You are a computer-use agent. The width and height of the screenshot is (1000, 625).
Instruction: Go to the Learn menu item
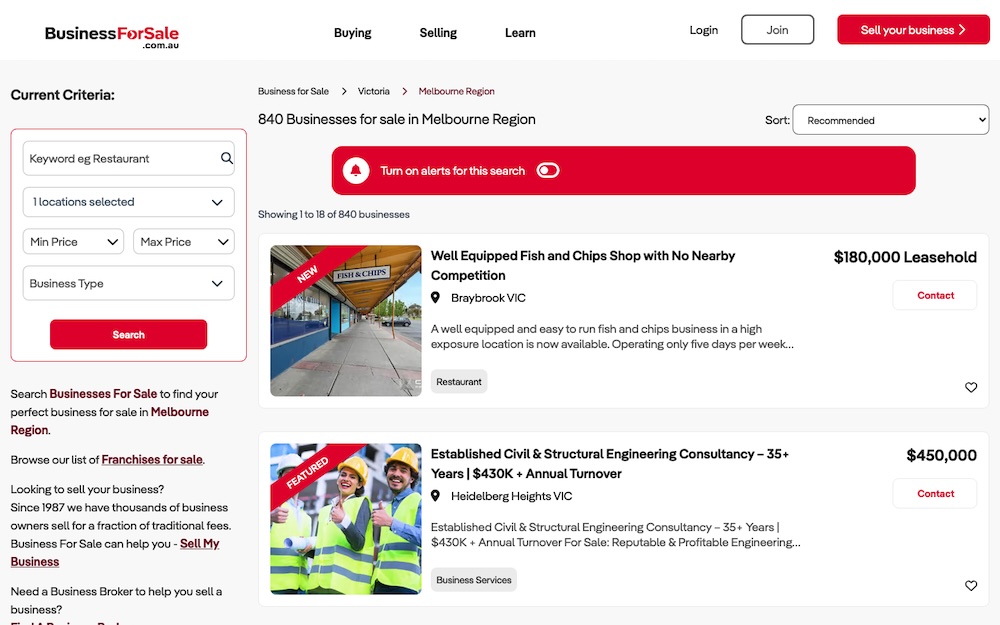tap(520, 33)
